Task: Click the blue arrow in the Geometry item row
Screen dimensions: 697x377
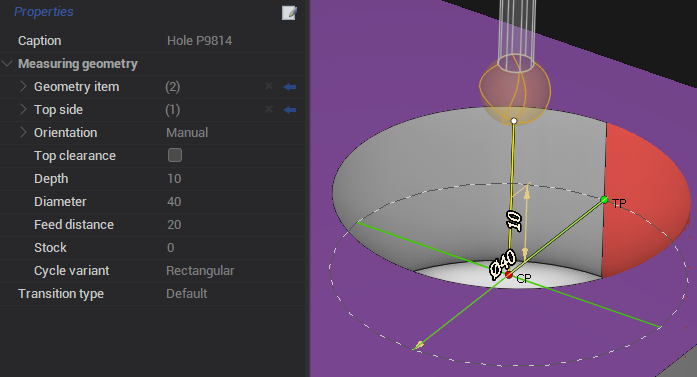Action: (x=290, y=87)
